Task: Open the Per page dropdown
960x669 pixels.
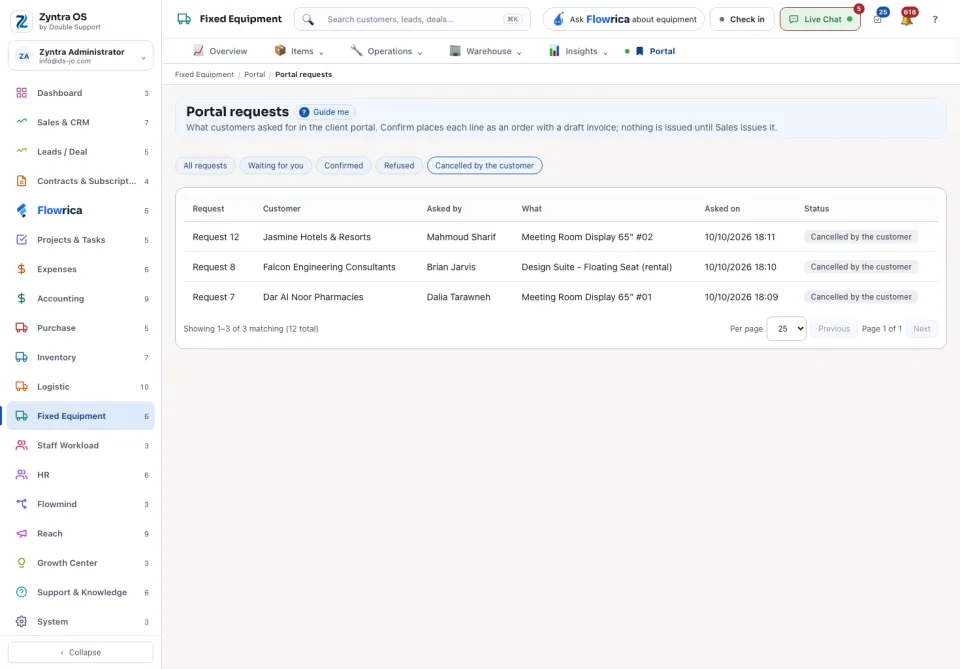Action: click(x=786, y=329)
